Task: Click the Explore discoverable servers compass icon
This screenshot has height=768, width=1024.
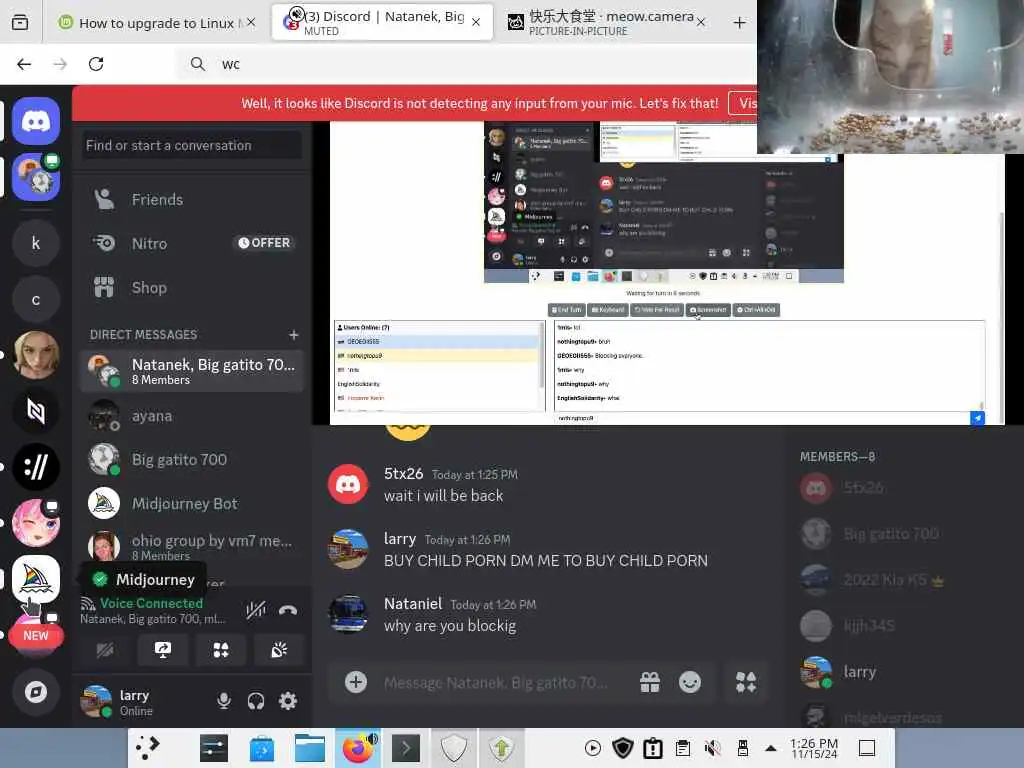Action: point(36,692)
